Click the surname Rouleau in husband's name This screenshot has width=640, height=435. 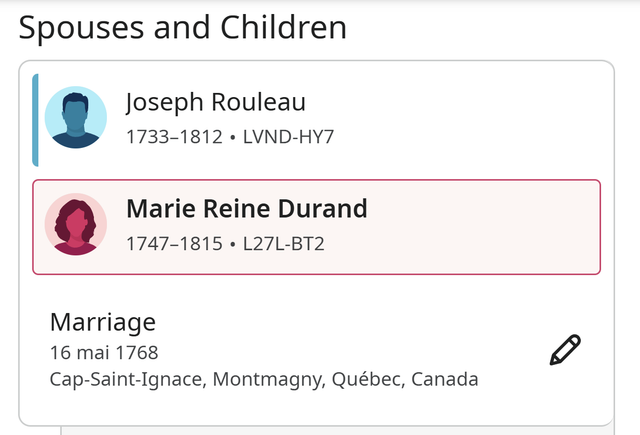[x=258, y=102]
